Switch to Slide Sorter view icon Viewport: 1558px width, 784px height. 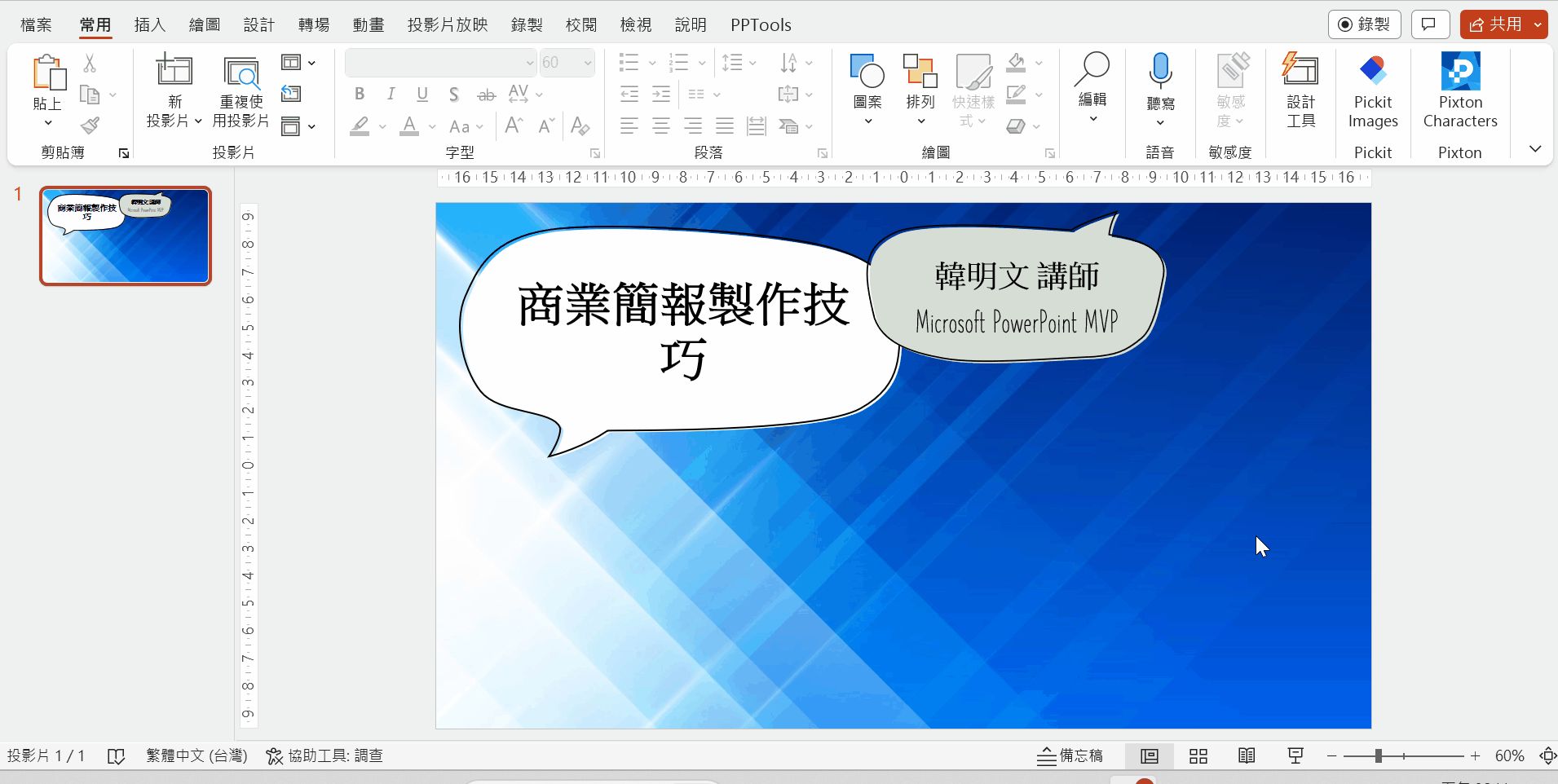point(1198,756)
